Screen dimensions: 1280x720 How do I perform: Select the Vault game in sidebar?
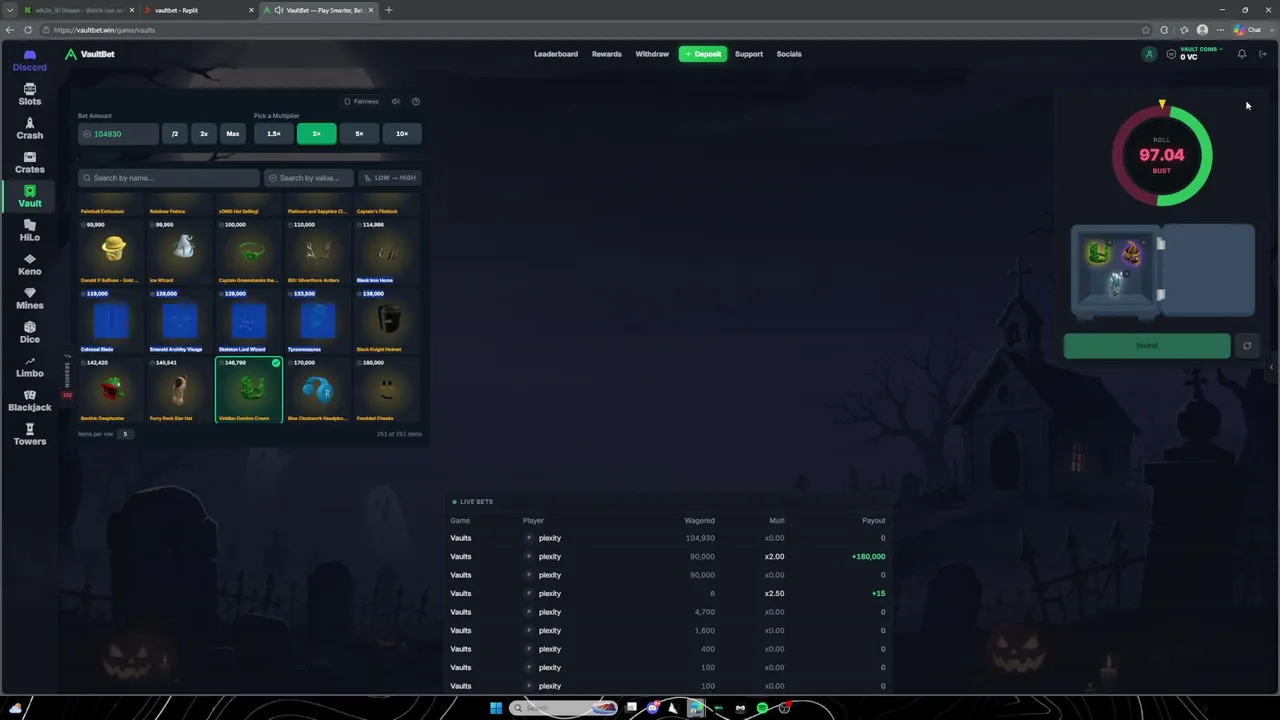(30, 196)
